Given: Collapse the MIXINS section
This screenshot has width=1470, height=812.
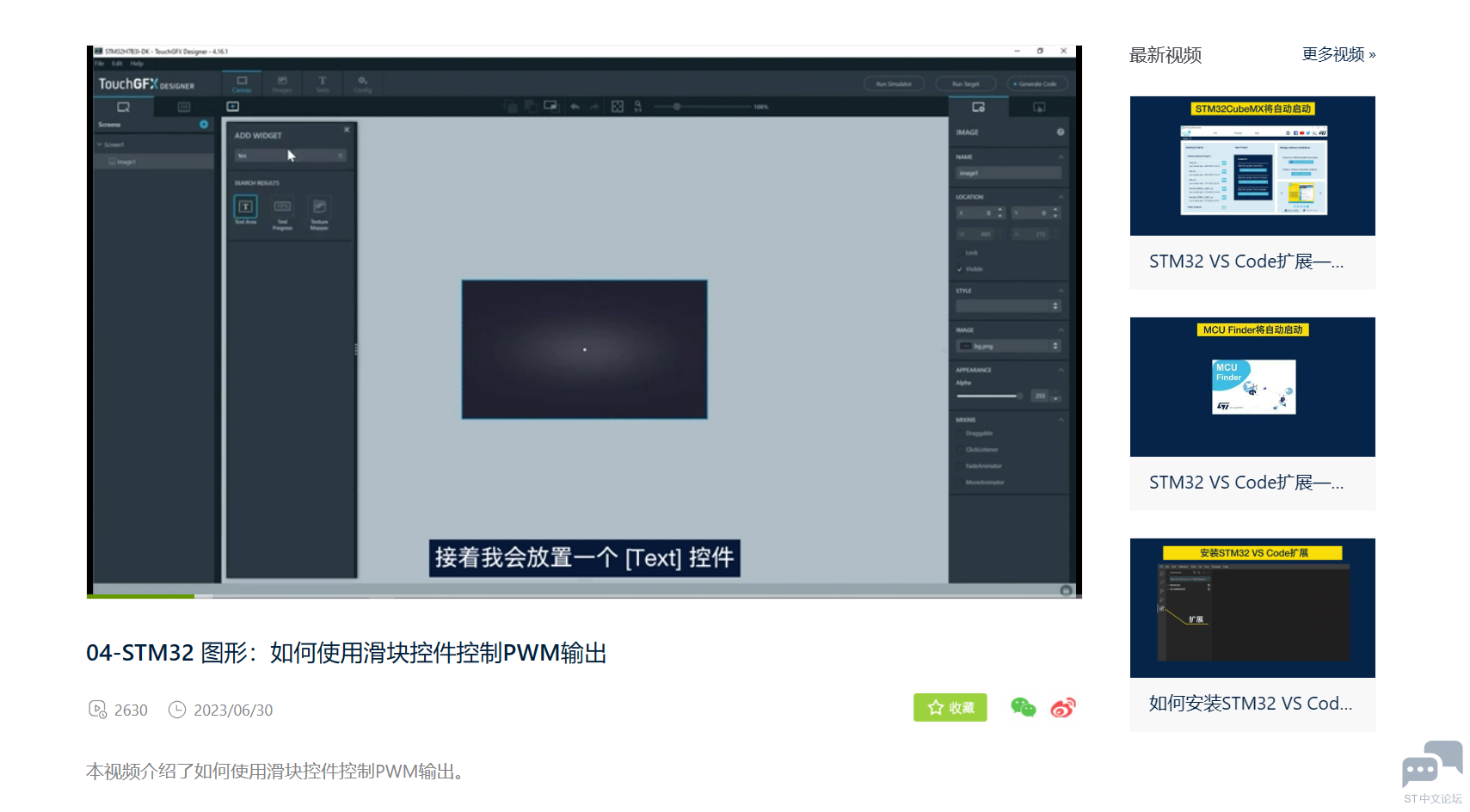Looking at the screenshot, I should (x=1061, y=420).
